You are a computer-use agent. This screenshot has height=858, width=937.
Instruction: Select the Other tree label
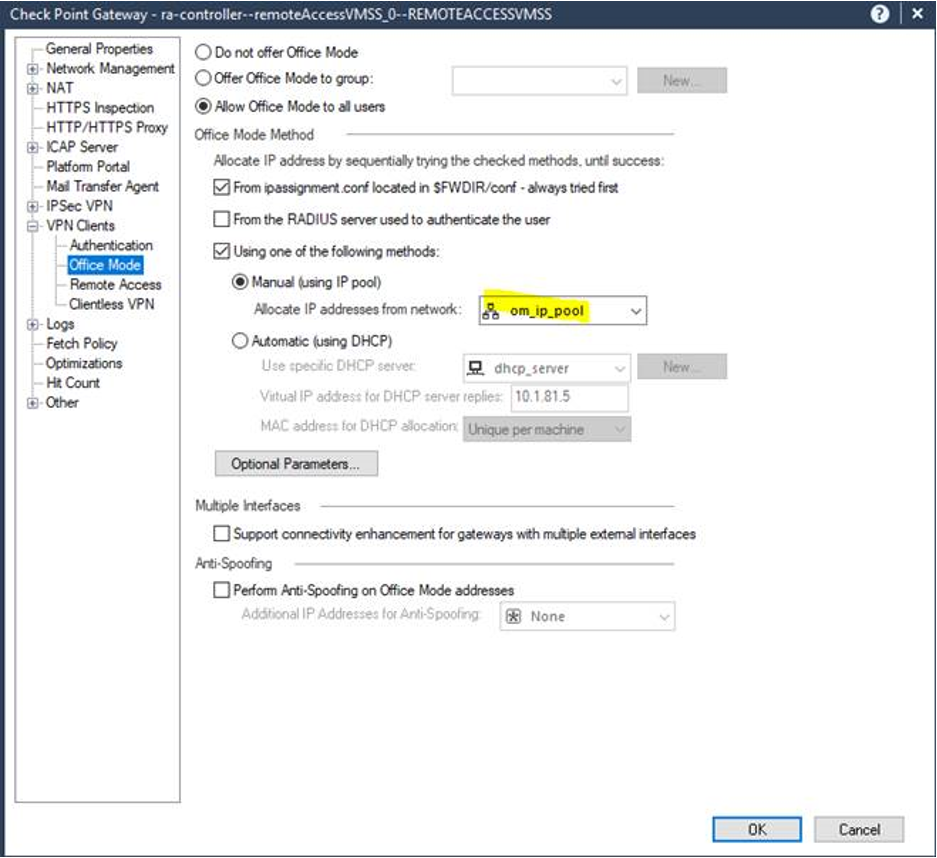[62, 403]
